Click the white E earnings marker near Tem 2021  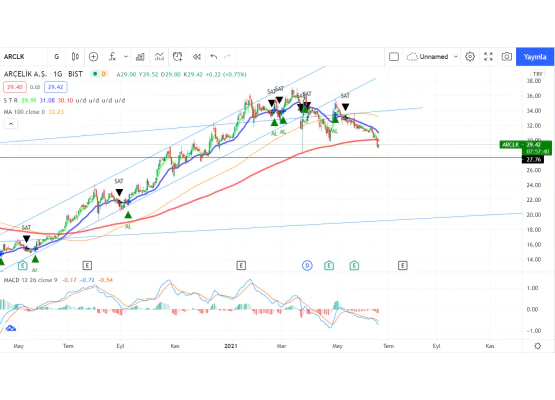coord(402,265)
